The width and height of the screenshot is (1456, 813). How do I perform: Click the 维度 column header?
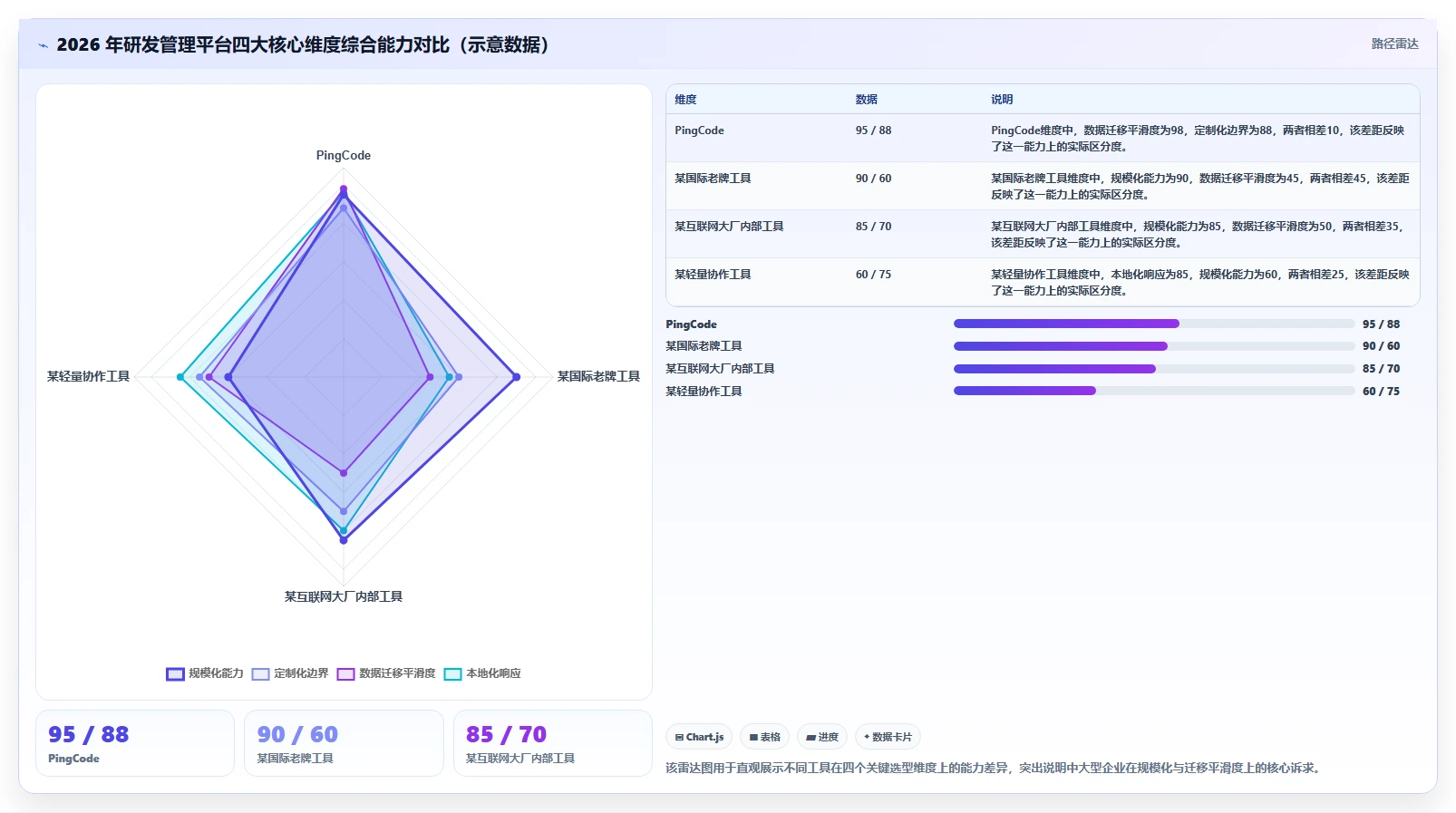pyautogui.click(x=685, y=100)
